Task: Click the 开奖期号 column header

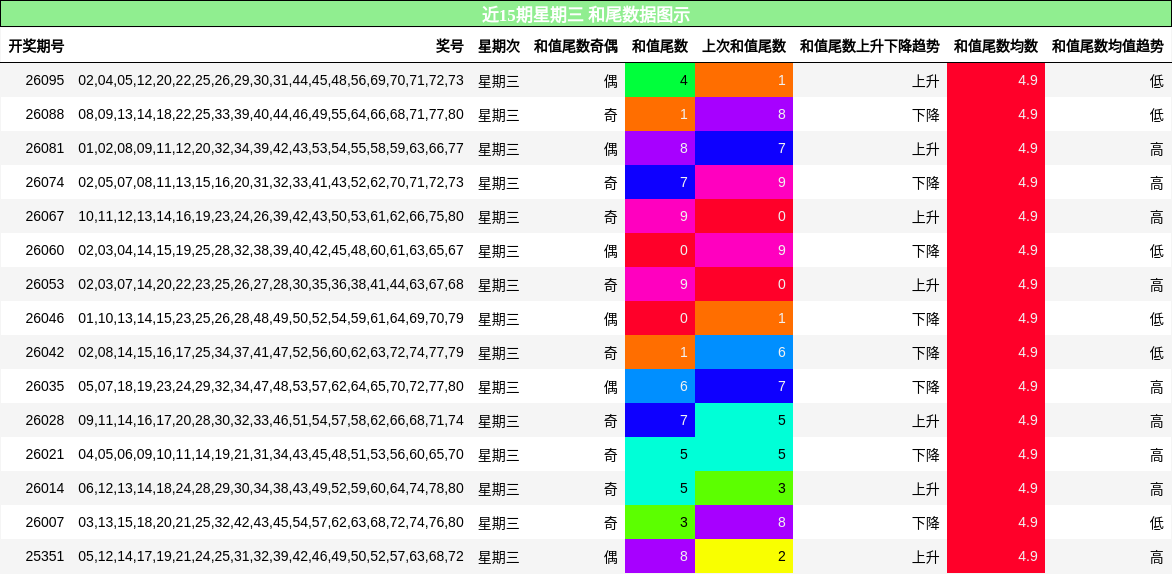Action: pos(37,46)
